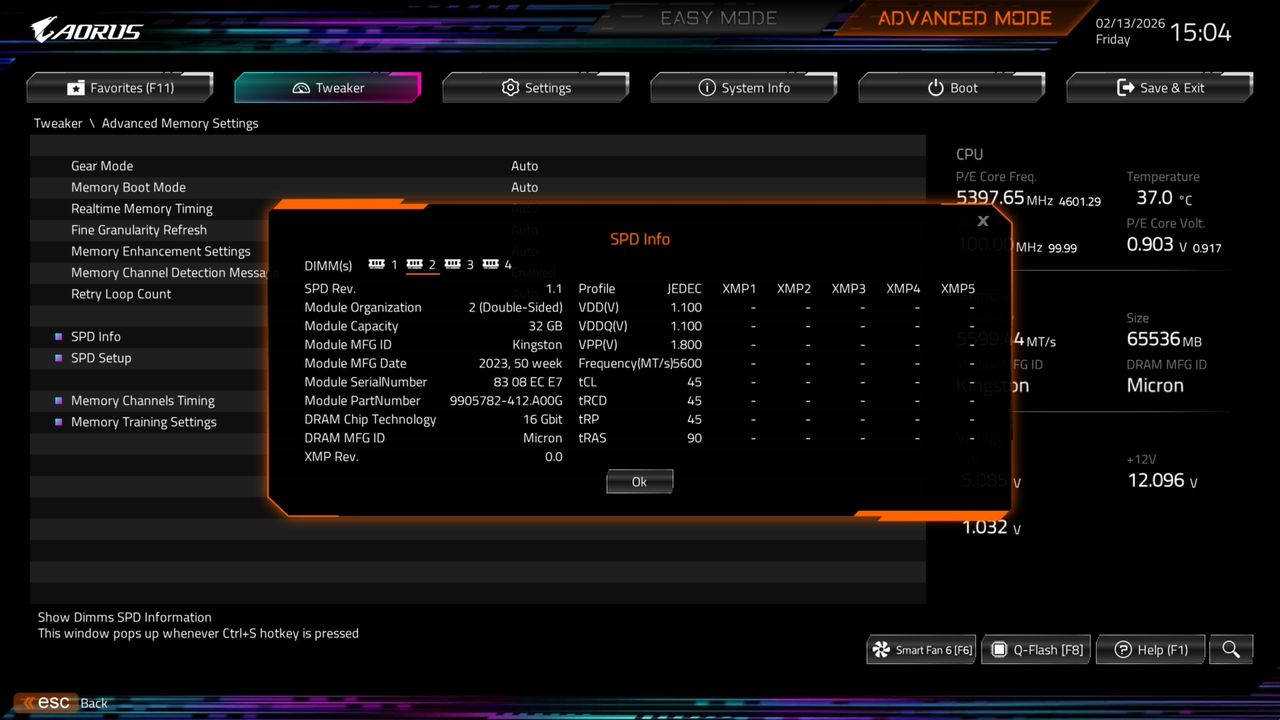Switch to Easy Mode
This screenshot has height=720, width=1280.
718,17
